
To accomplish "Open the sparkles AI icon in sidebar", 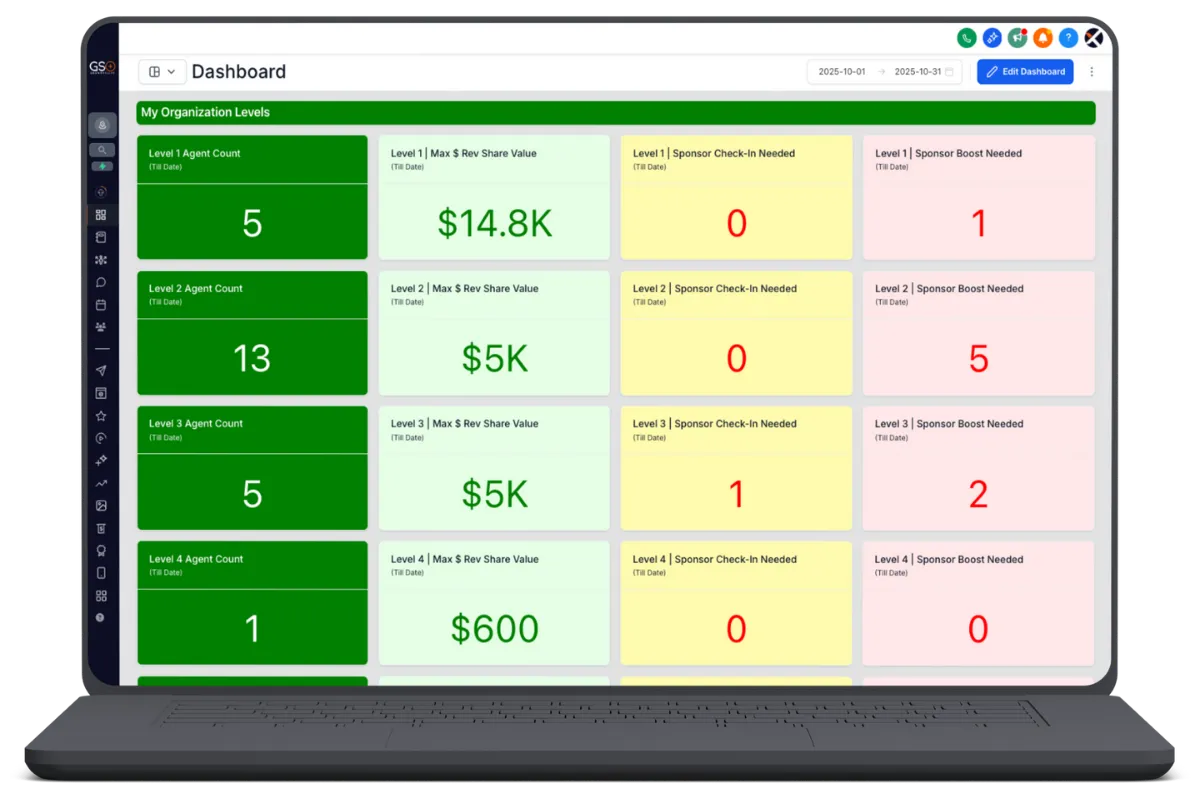I will (x=101, y=461).
